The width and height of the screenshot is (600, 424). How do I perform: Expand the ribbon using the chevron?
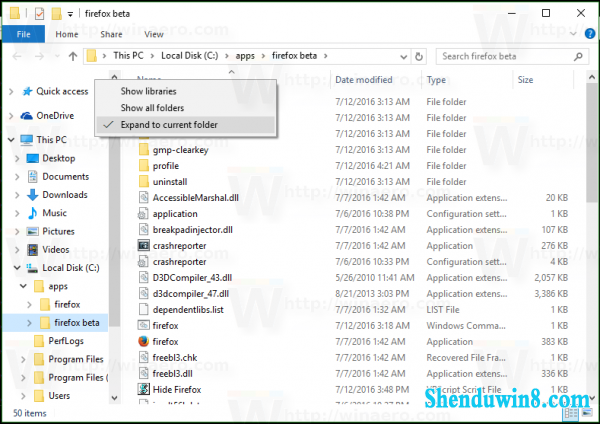573,34
